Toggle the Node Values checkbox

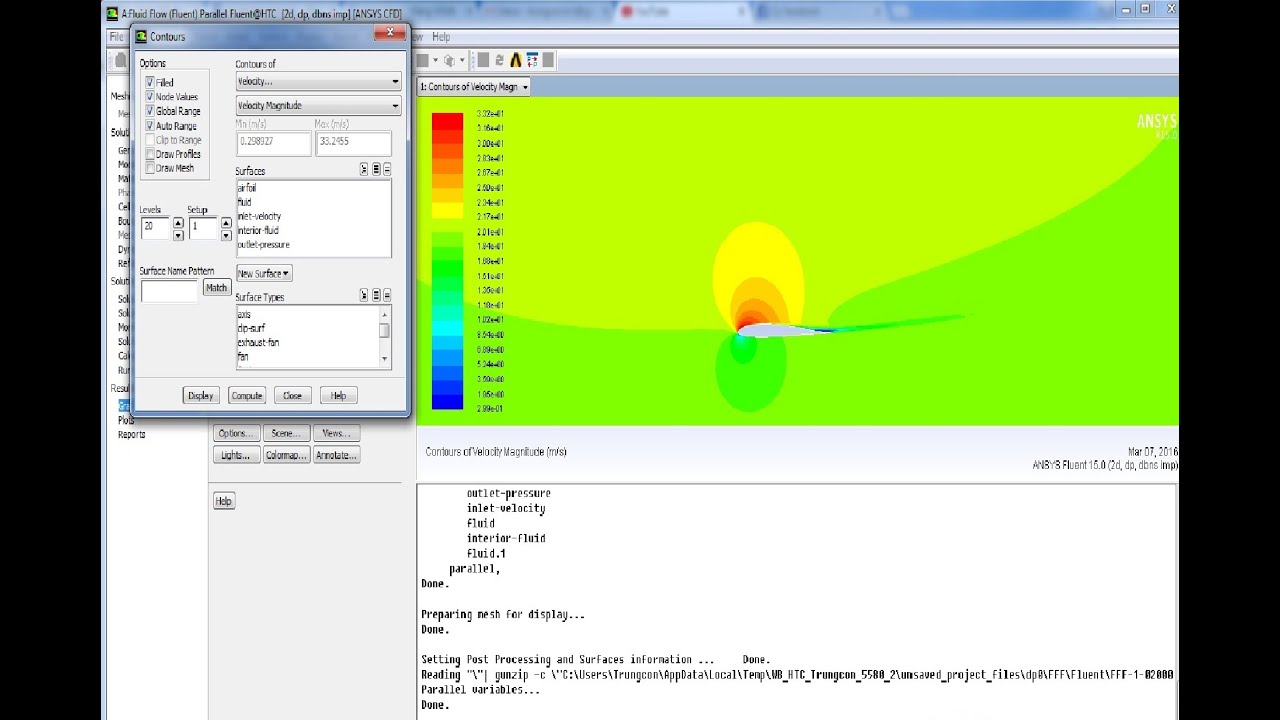[x=150, y=96]
